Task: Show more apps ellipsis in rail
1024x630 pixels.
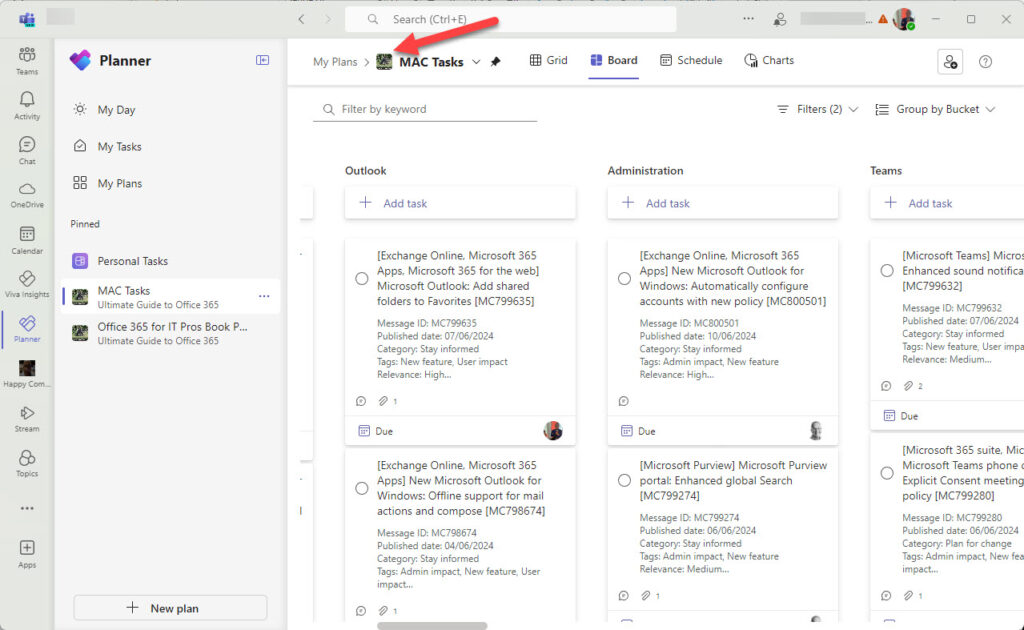Action: (x=27, y=508)
